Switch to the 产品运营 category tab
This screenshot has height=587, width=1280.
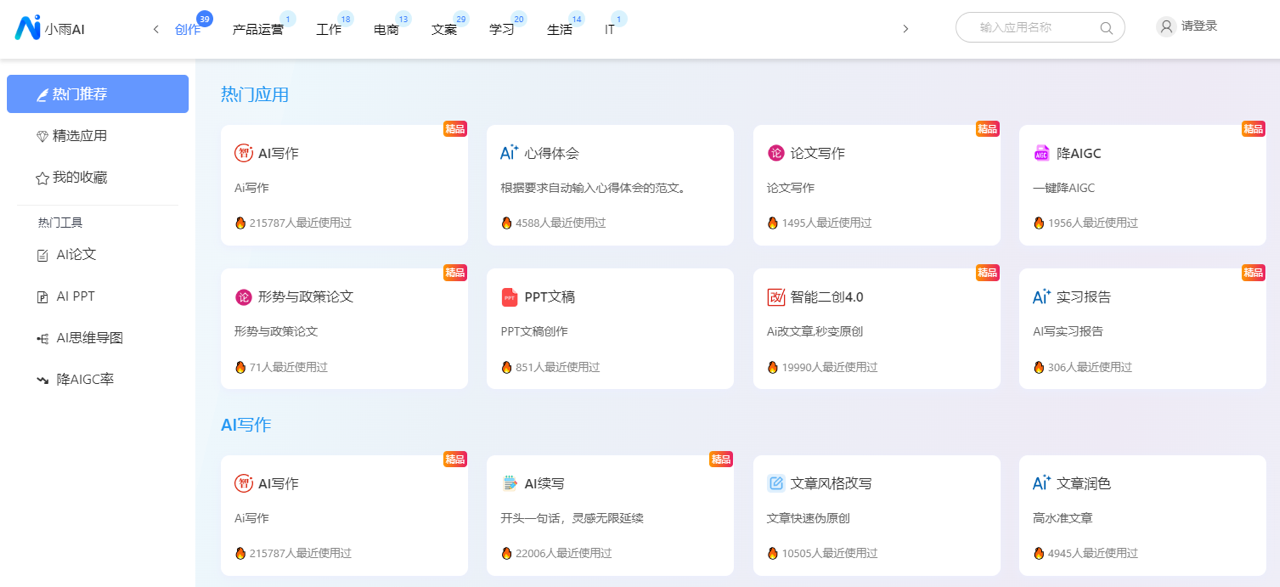258,29
